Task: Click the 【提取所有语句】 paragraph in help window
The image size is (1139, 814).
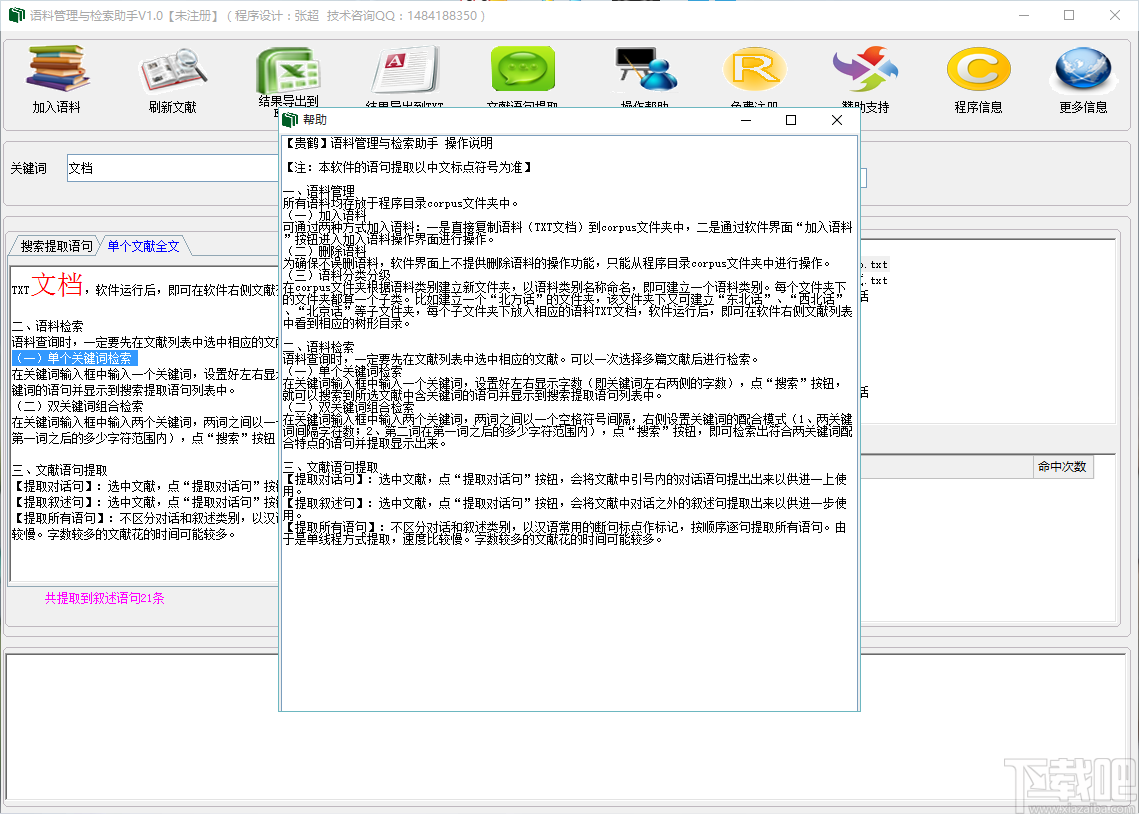Action: click(x=565, y=533)
